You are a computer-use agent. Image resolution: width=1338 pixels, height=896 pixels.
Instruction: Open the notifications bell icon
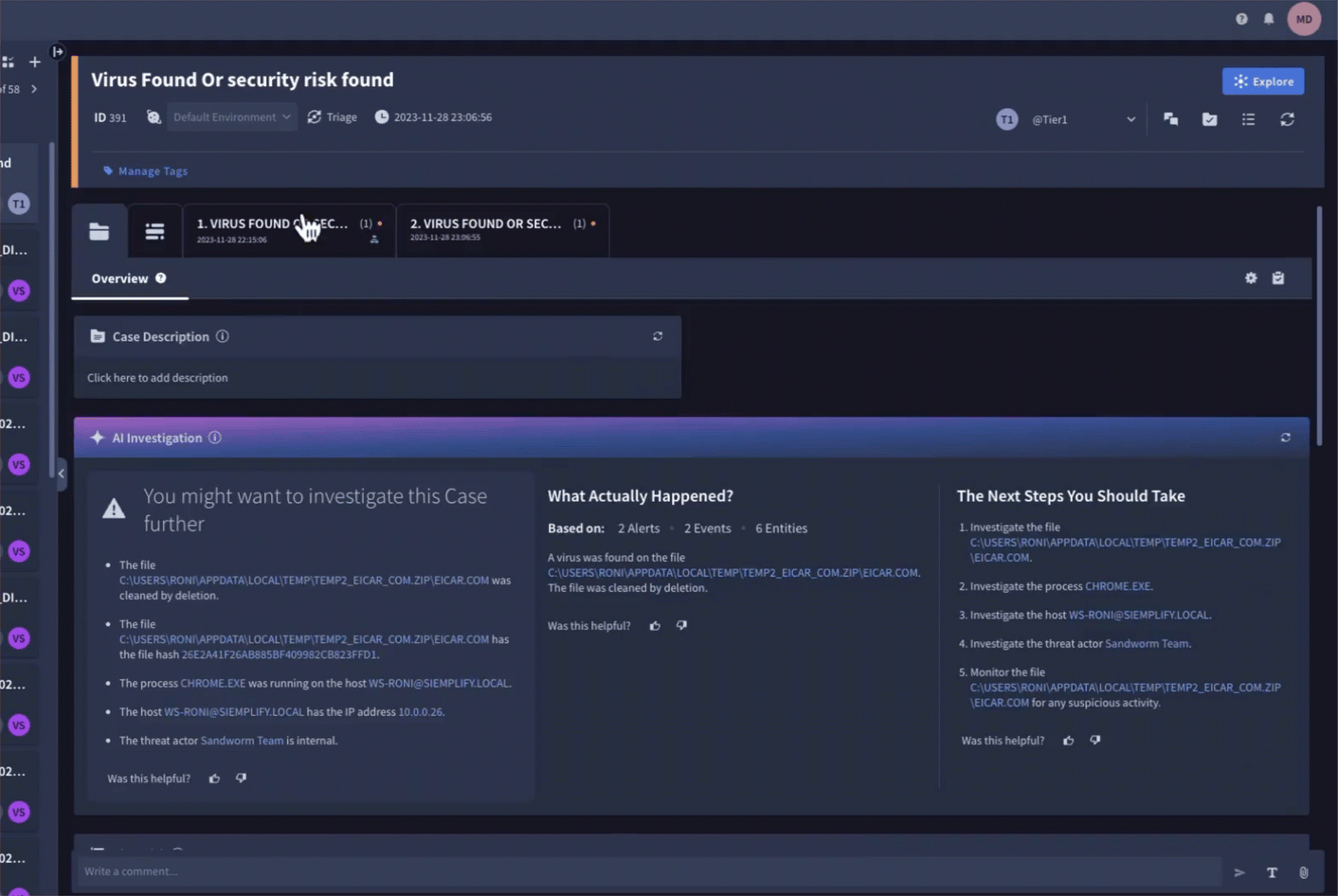(1269, 19)
